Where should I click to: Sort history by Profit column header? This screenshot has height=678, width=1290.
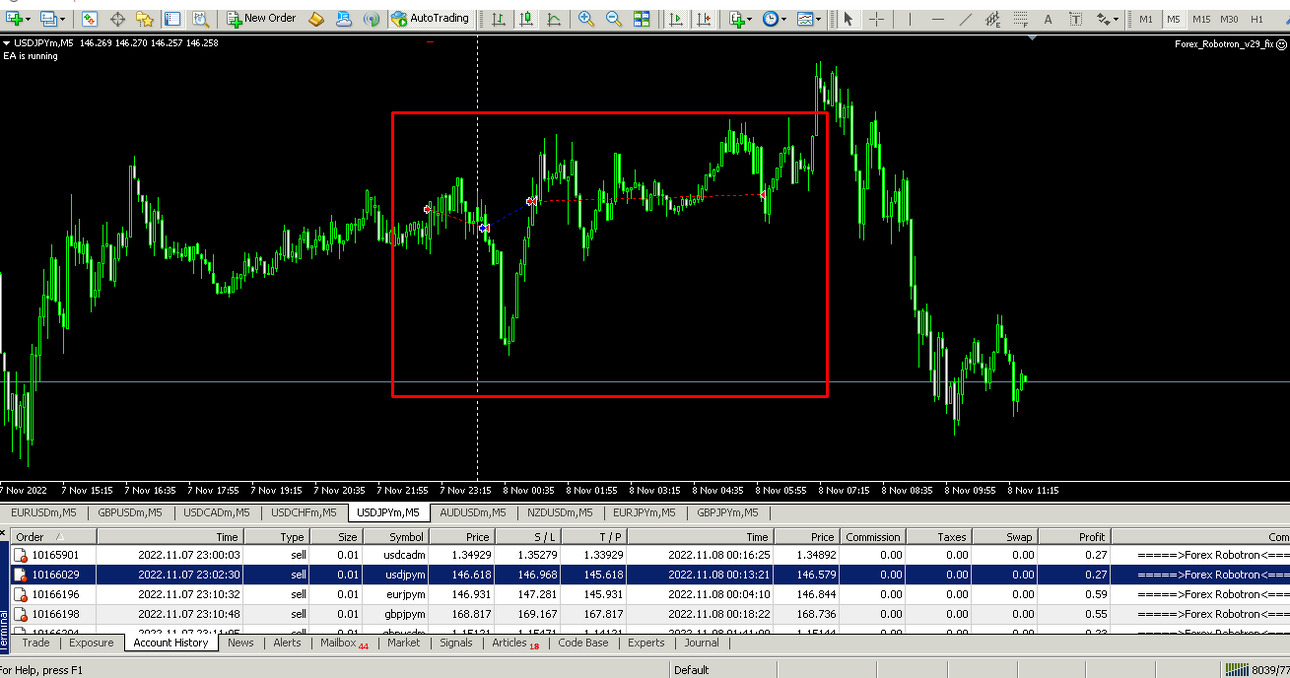pos(1074,537)
